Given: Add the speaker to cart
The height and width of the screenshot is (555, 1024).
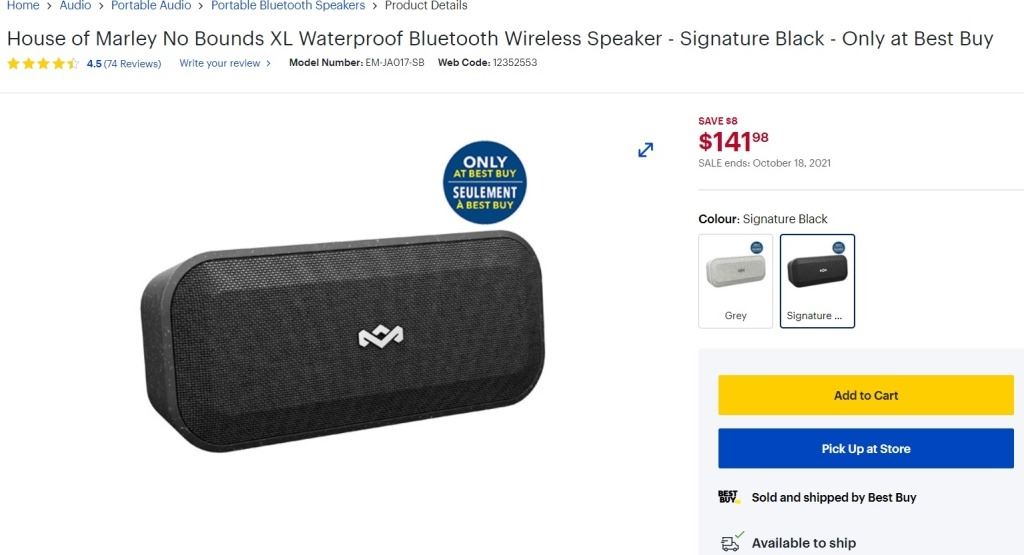Looking at the screenshot, I should pyautogui.click(x=866, y=395).
